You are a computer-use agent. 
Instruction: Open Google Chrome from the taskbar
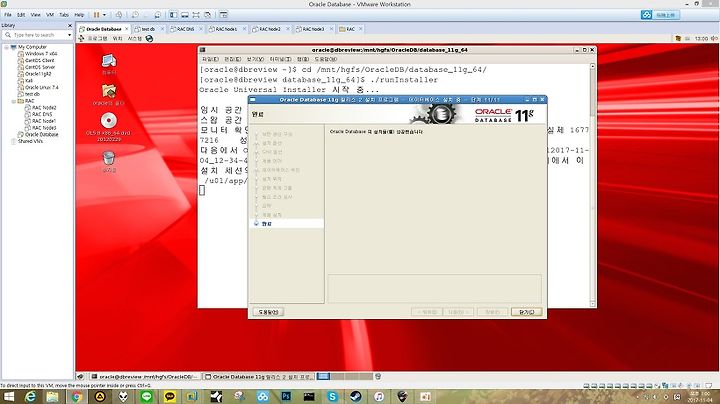pos(77,396)
